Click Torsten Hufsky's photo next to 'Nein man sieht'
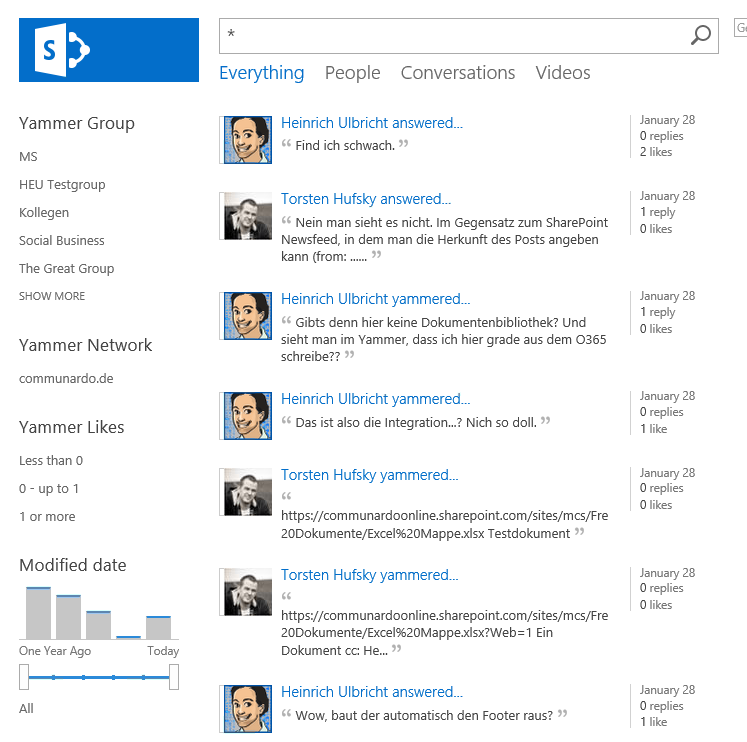Screen dimensions: 747x742 [x=248, y=216]
